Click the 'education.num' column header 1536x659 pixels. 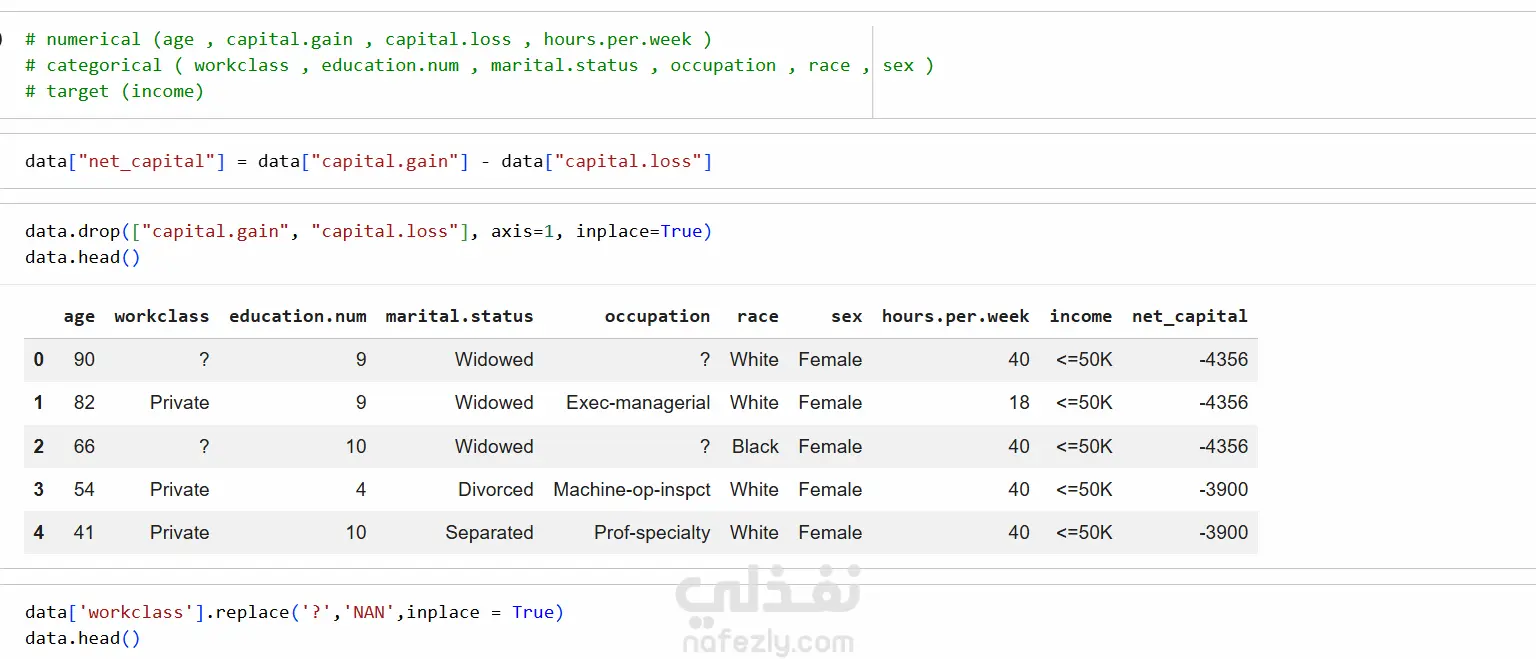298,316
